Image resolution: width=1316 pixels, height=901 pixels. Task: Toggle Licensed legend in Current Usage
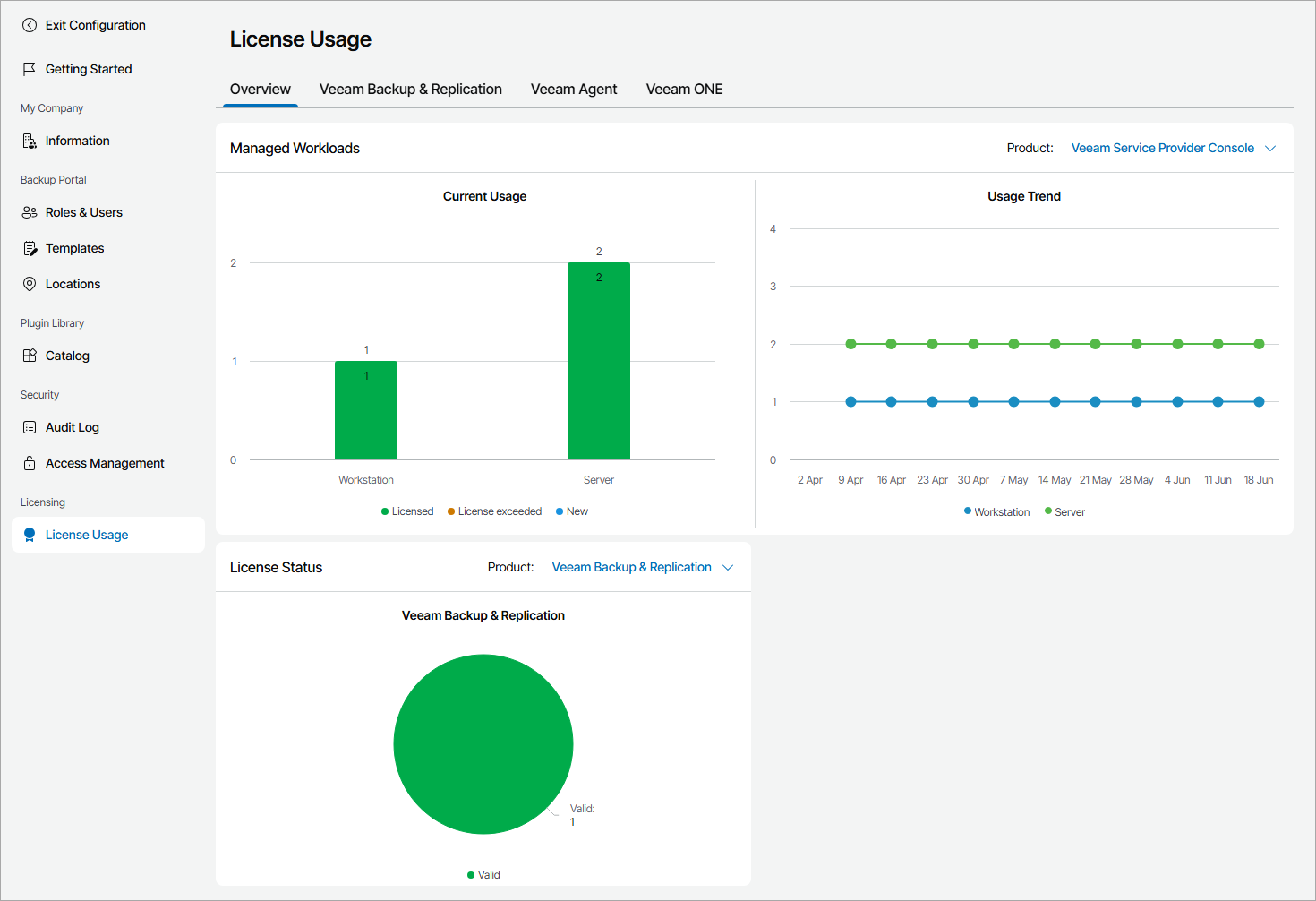[407, 511]
